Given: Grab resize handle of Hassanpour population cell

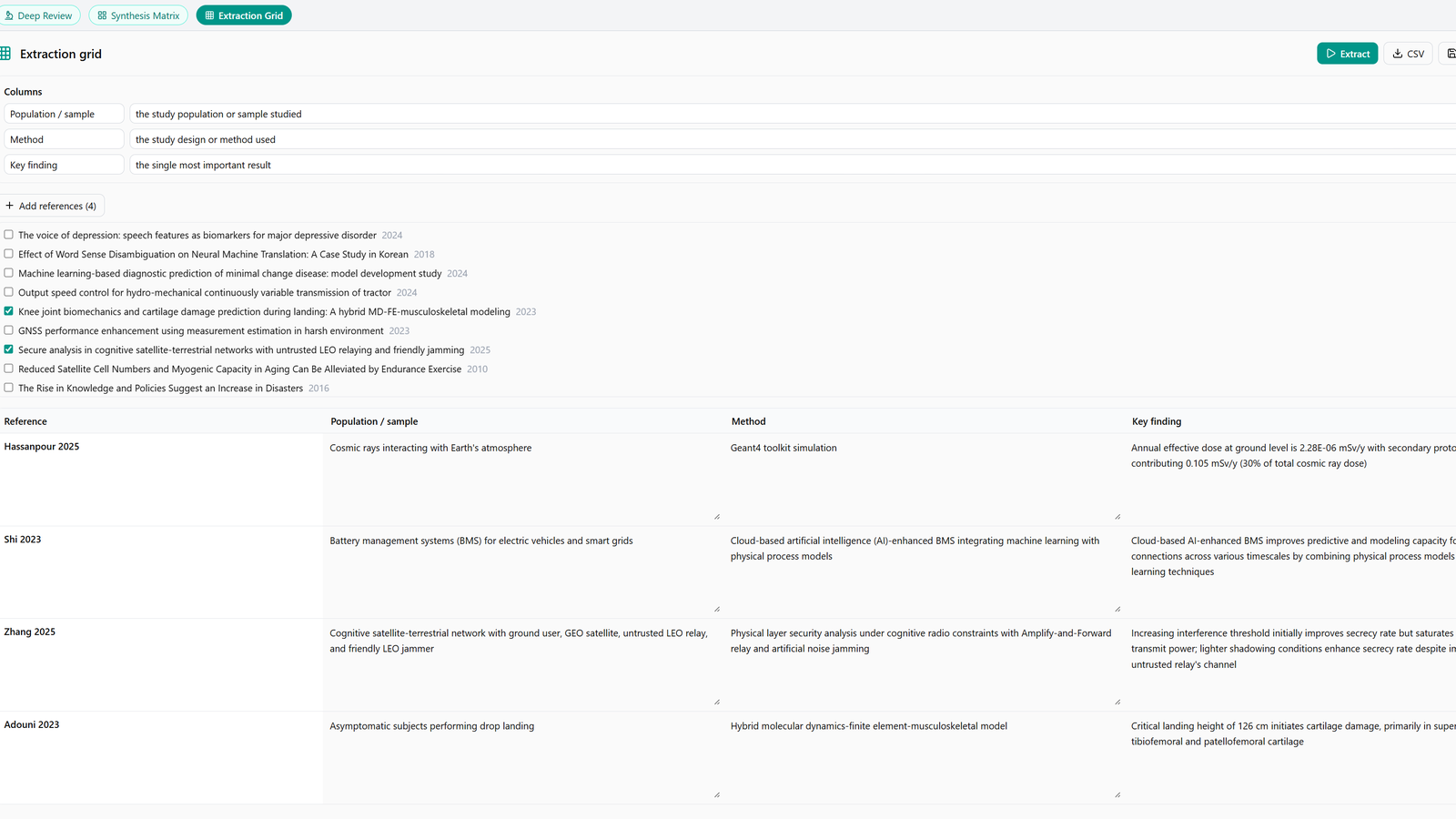Looking at the screenshot, I should 717,517.
